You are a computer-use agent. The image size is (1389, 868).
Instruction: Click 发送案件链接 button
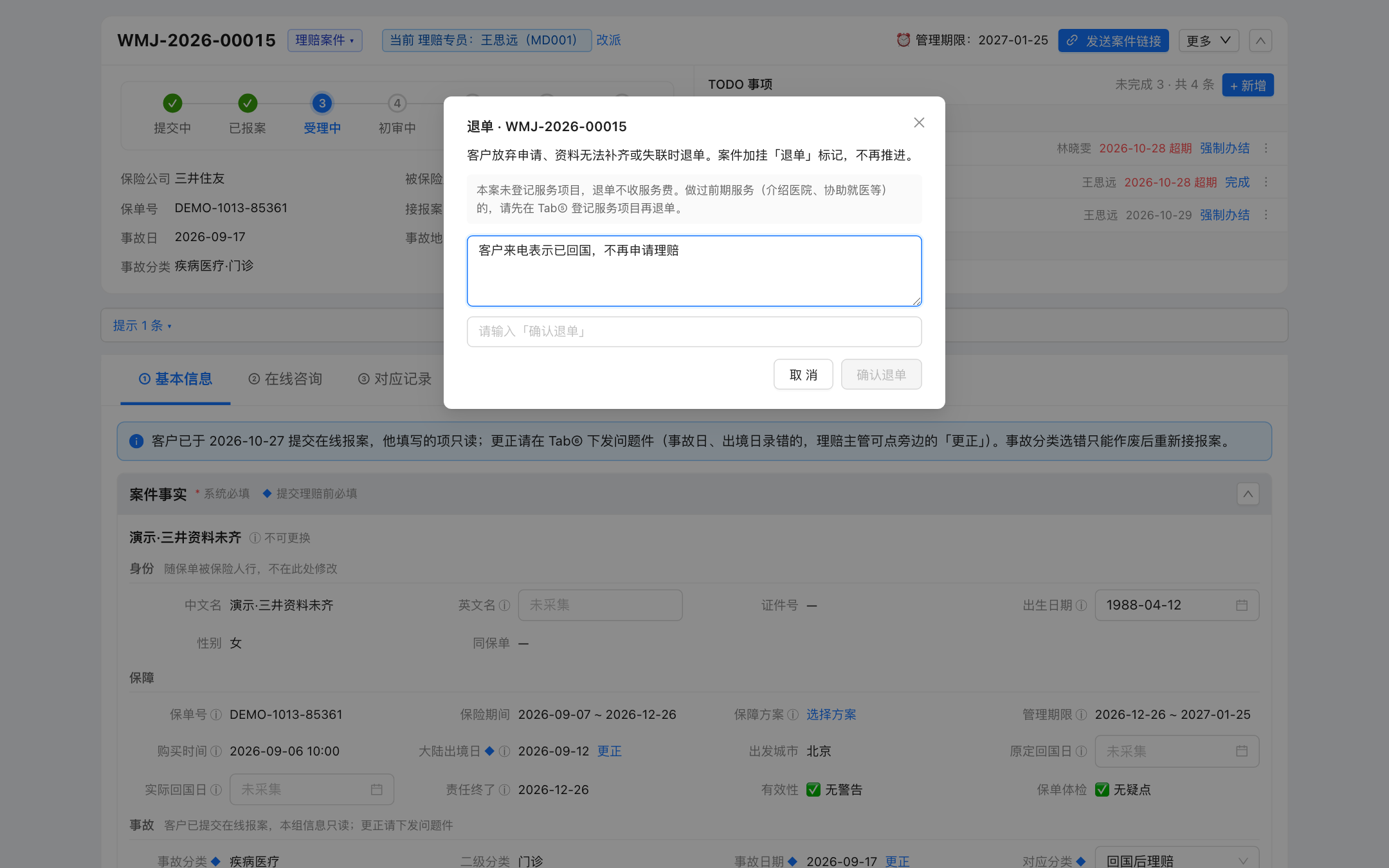pyautogui.click(x=1114, y=41)
